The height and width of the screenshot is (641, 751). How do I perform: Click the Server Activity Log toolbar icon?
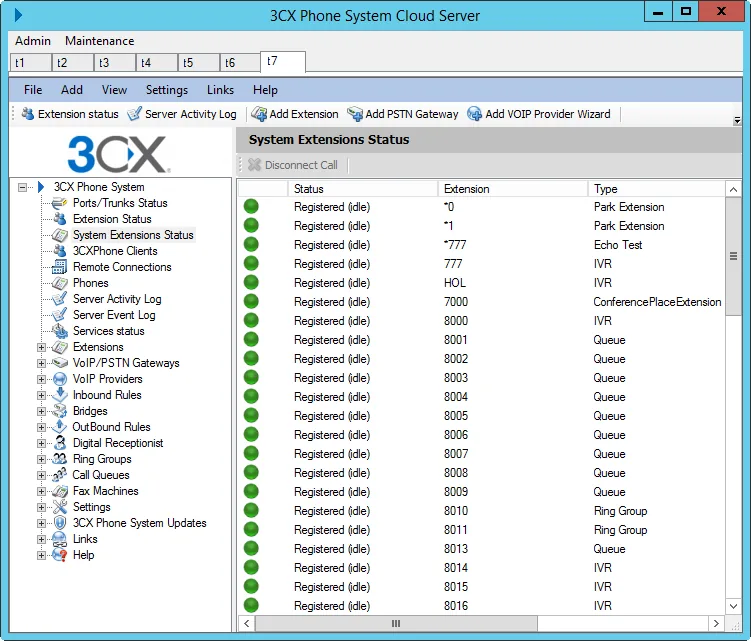(135, 114)
